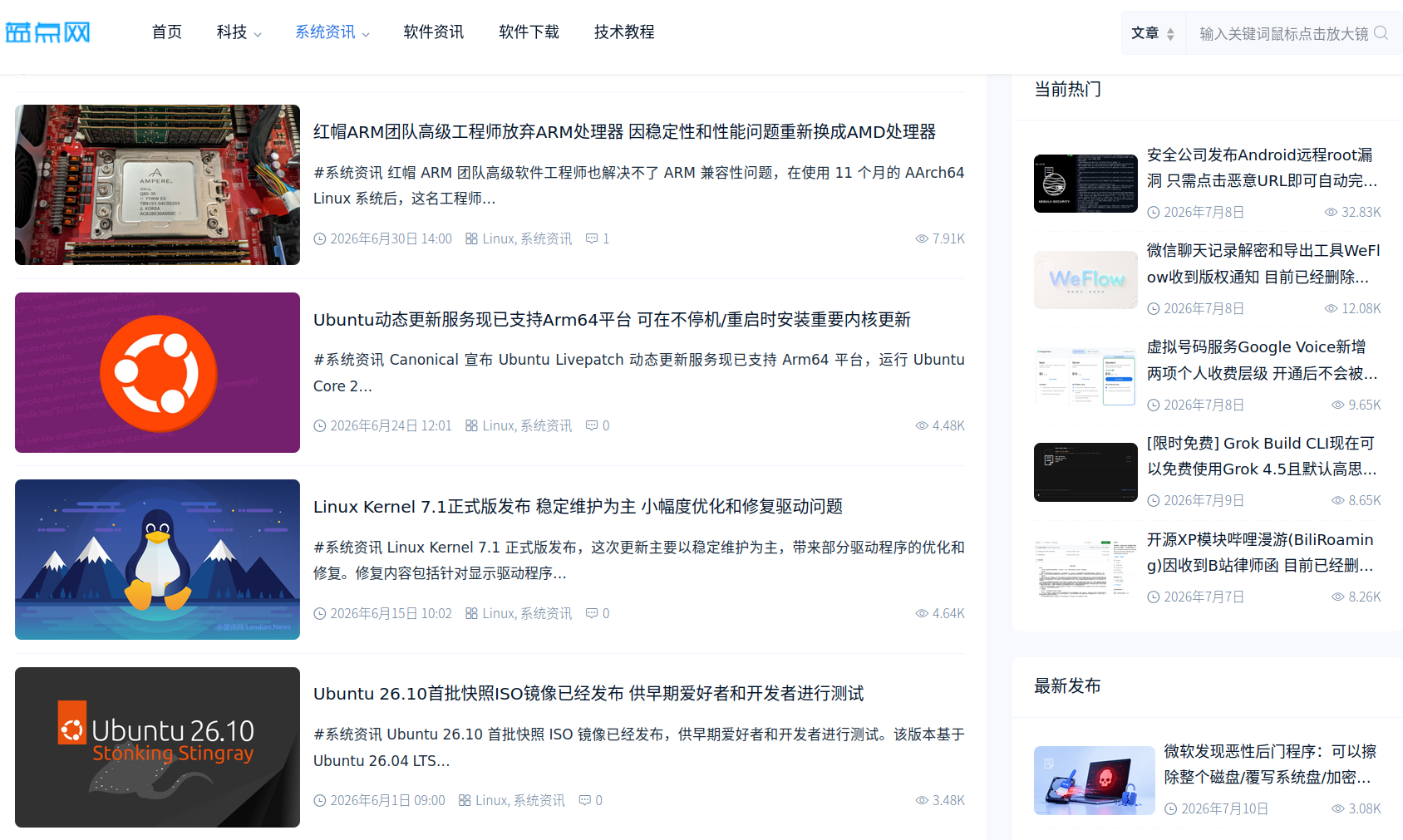
Task: Click eye icon beside 9.65K views
Action: (1338, 405)
